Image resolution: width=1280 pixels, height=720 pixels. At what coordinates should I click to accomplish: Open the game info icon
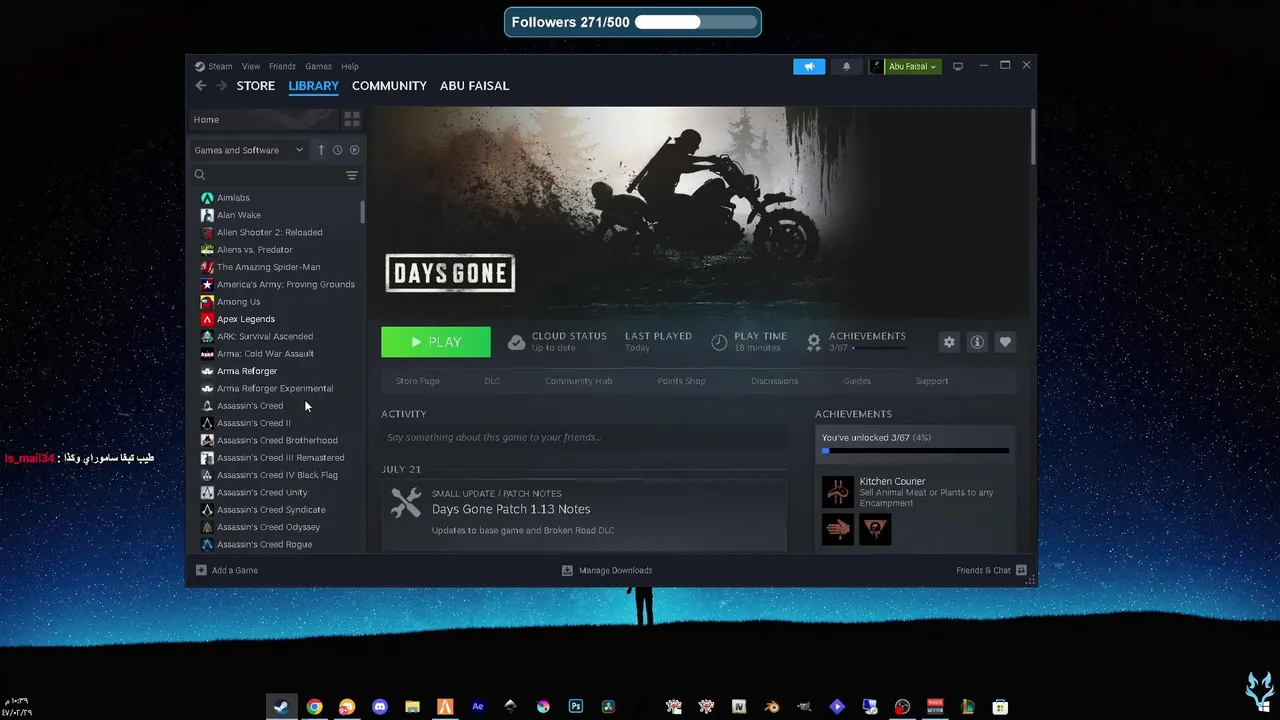[x=977, y=342]
